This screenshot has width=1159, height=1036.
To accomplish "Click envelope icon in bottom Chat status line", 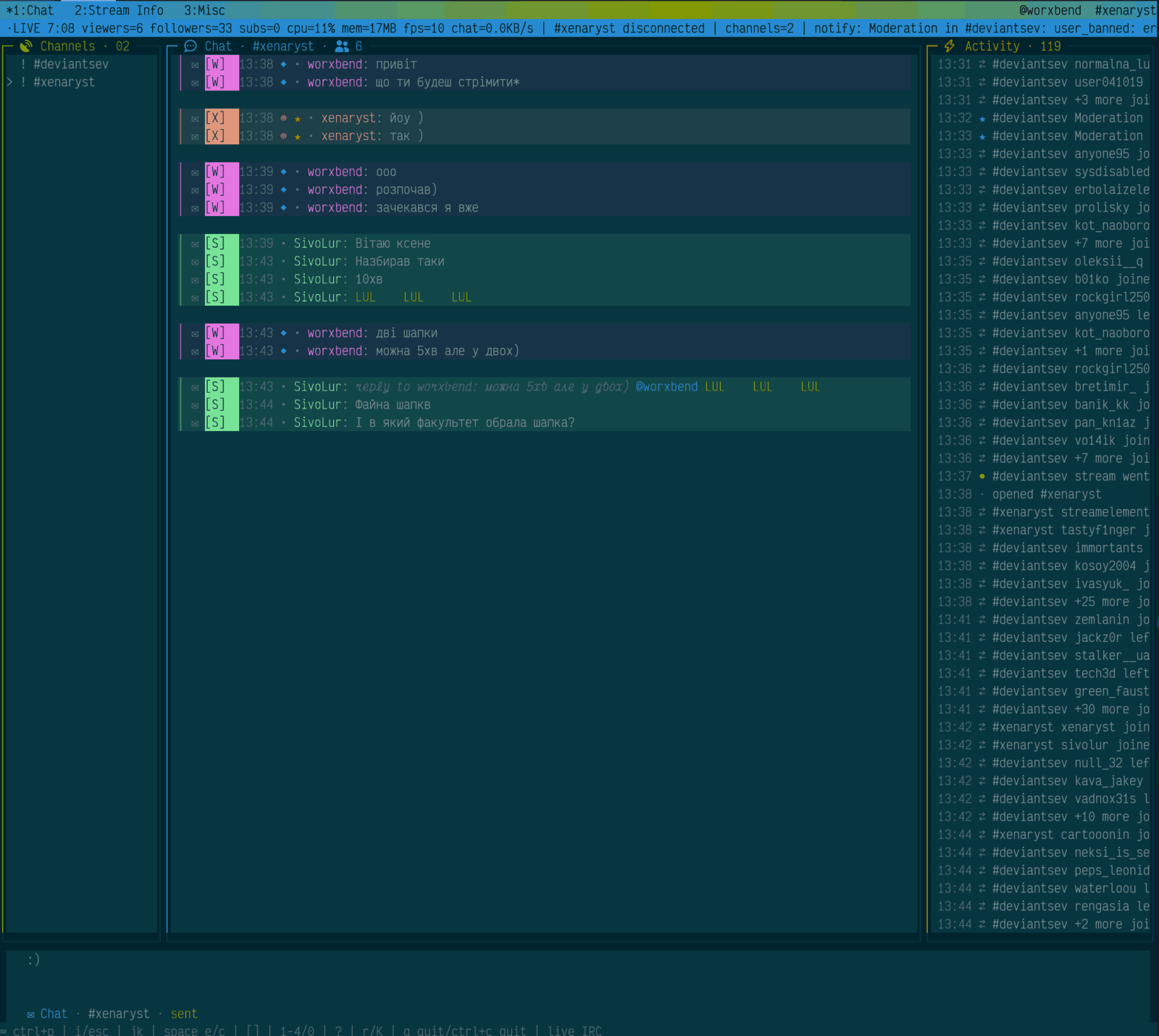I will [30, 1014].
